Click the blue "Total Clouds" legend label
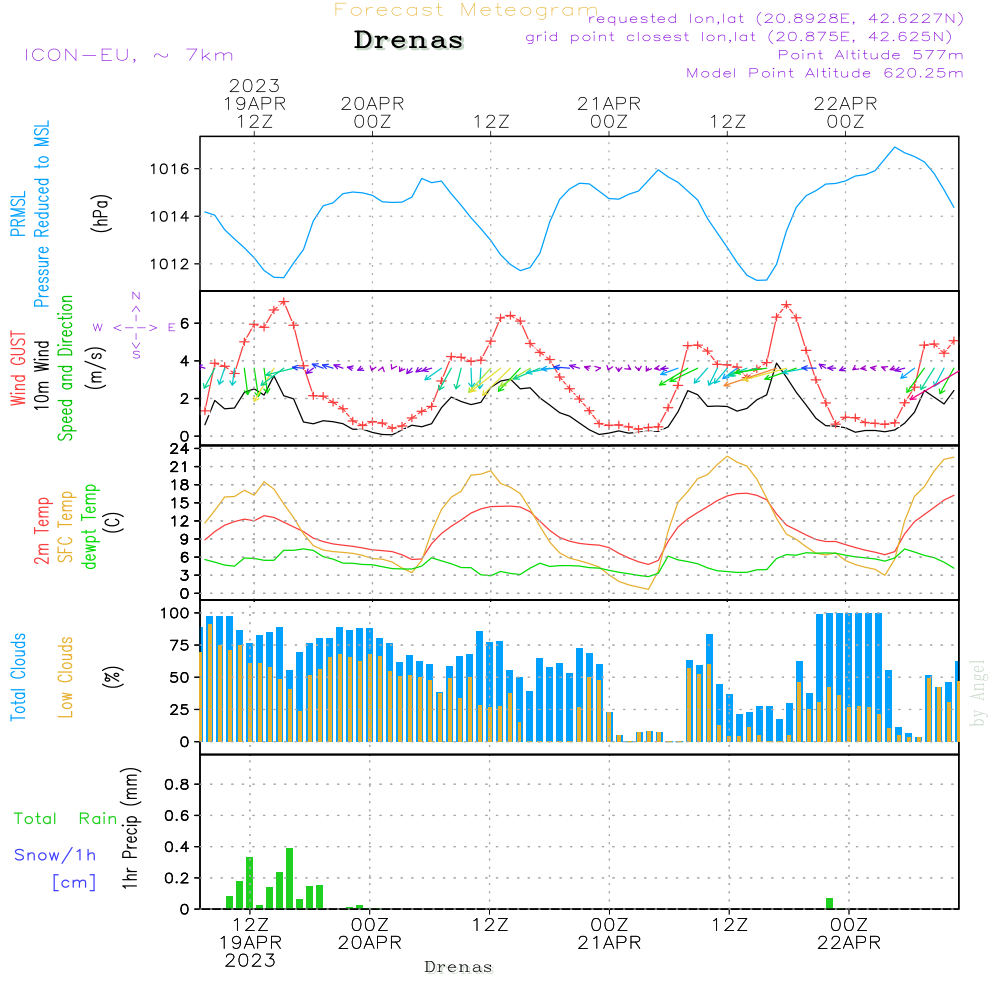 pyautogui.click(x=18, y=677)
